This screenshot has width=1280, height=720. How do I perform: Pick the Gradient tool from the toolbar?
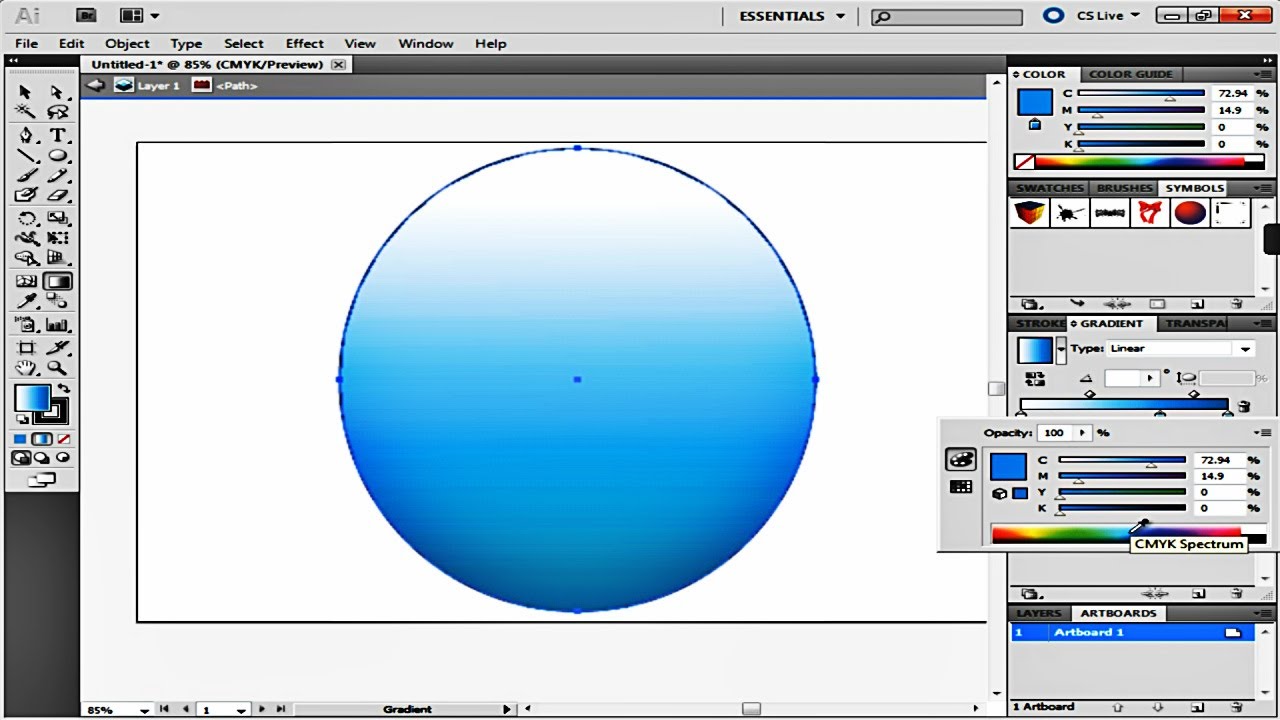point(57,281)
